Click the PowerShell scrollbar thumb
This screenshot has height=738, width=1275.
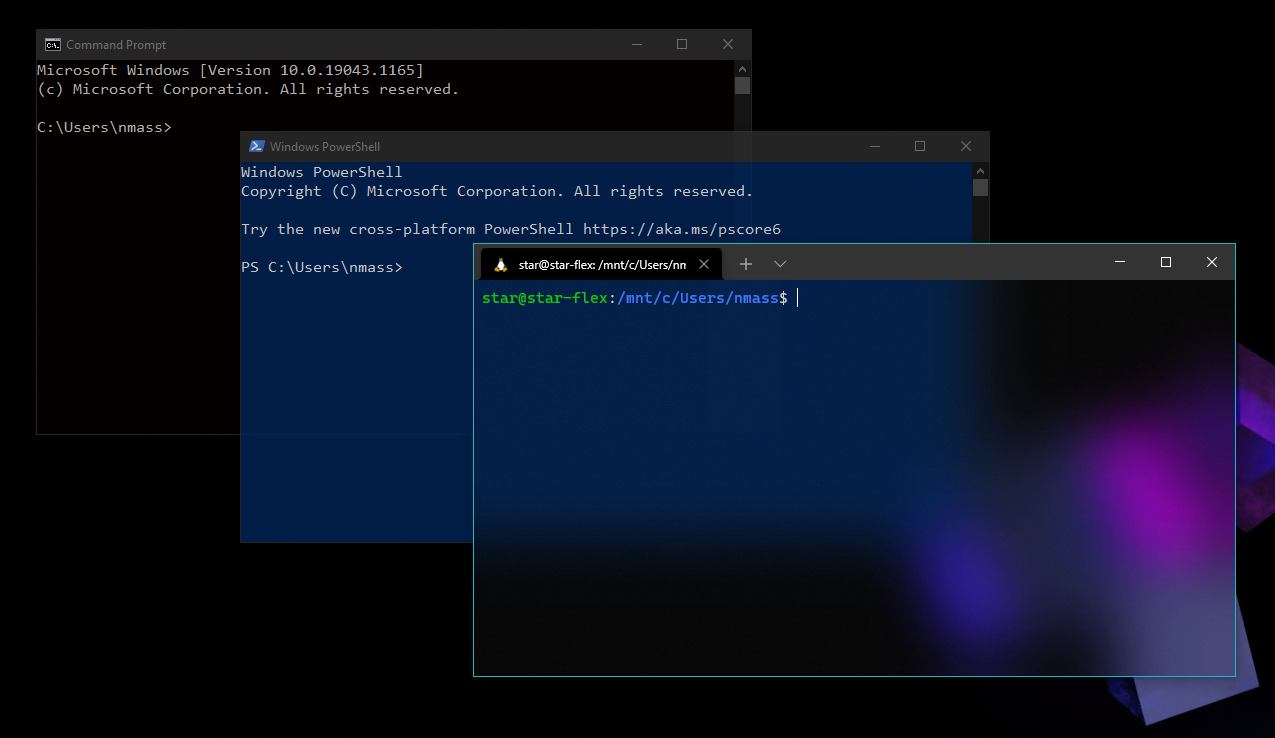[980, 187]
